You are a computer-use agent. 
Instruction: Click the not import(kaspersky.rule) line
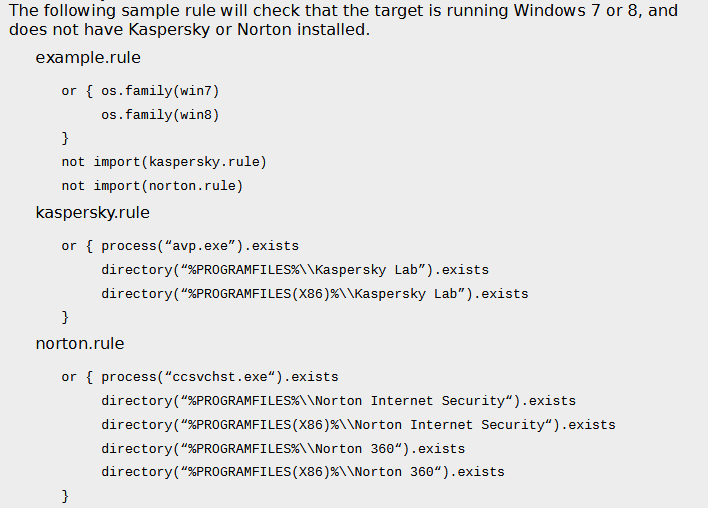[x=164, y=162]
